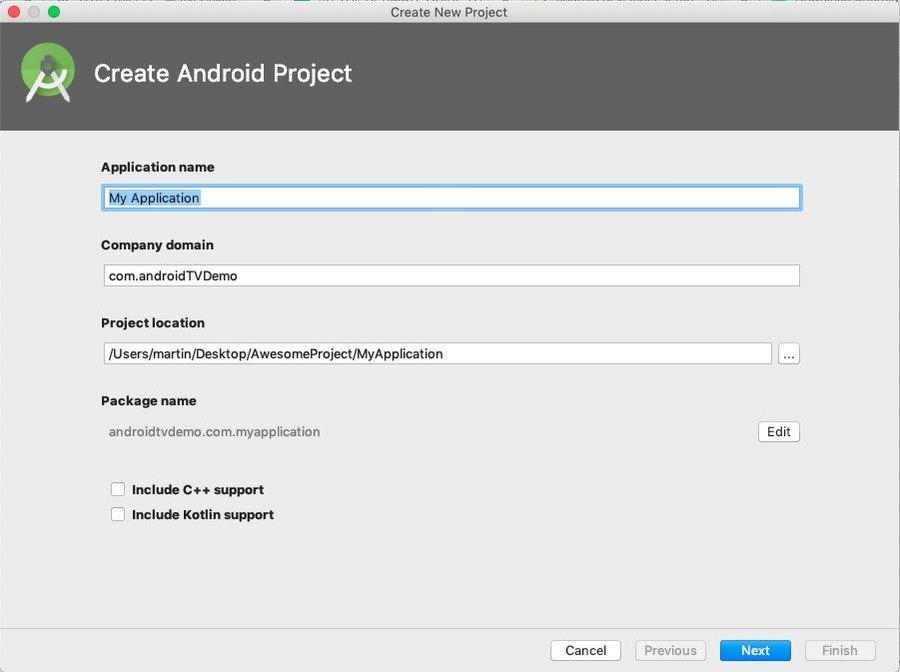900x672 pixels.
Task: Focus the Application name text field
Action: tap(451, 197)
